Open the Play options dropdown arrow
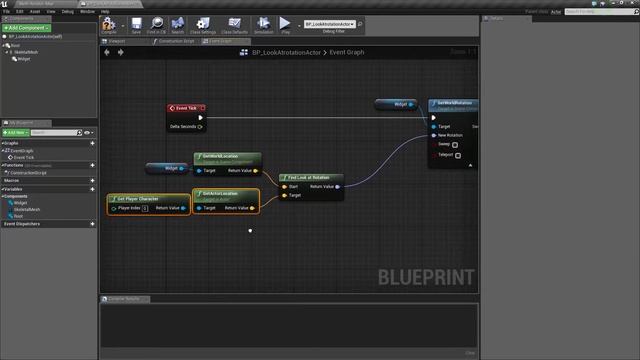This screenshot has height=360, width=640. 299,26
